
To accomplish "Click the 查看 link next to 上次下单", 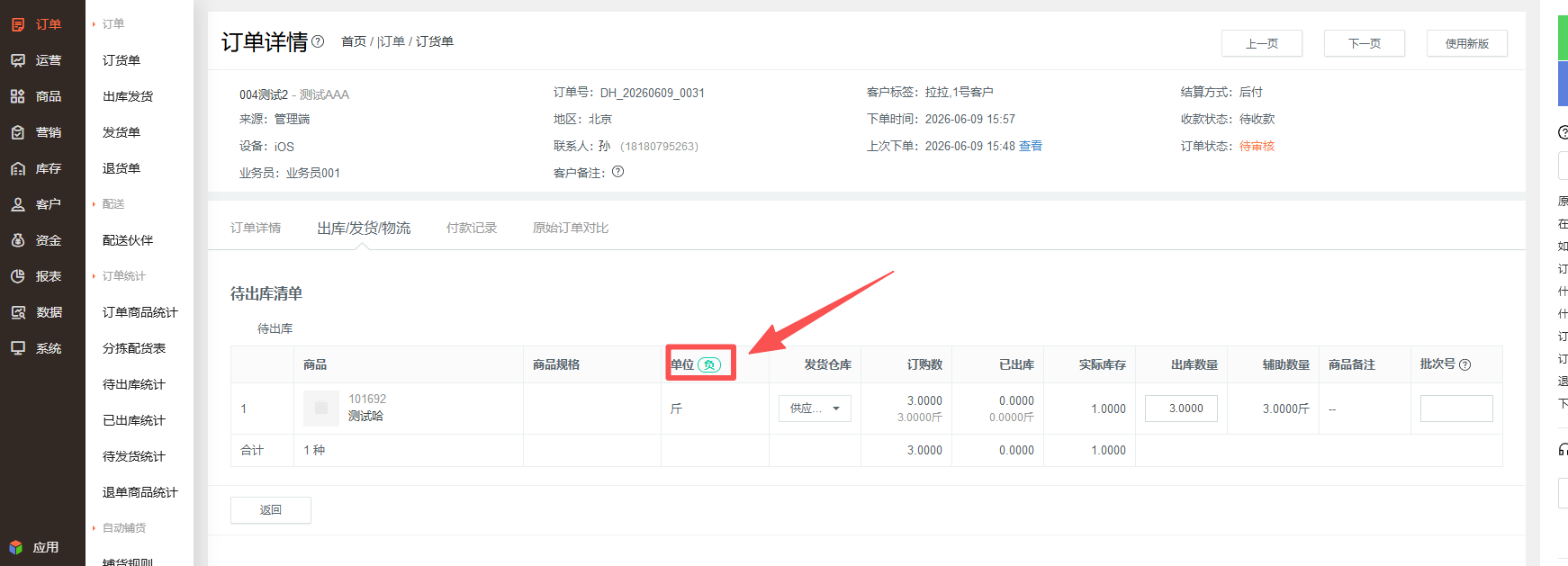I will pyautogui.click(x=1031, y=146).
